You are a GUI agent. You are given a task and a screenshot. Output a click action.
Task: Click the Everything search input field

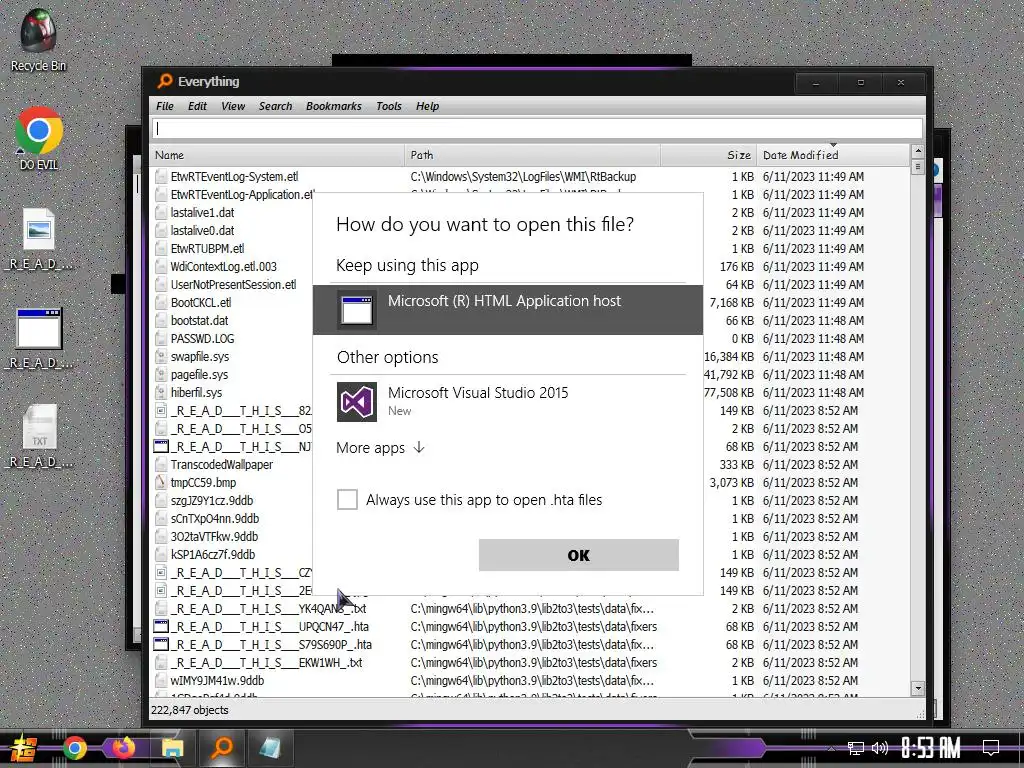[x=537, y=128]
